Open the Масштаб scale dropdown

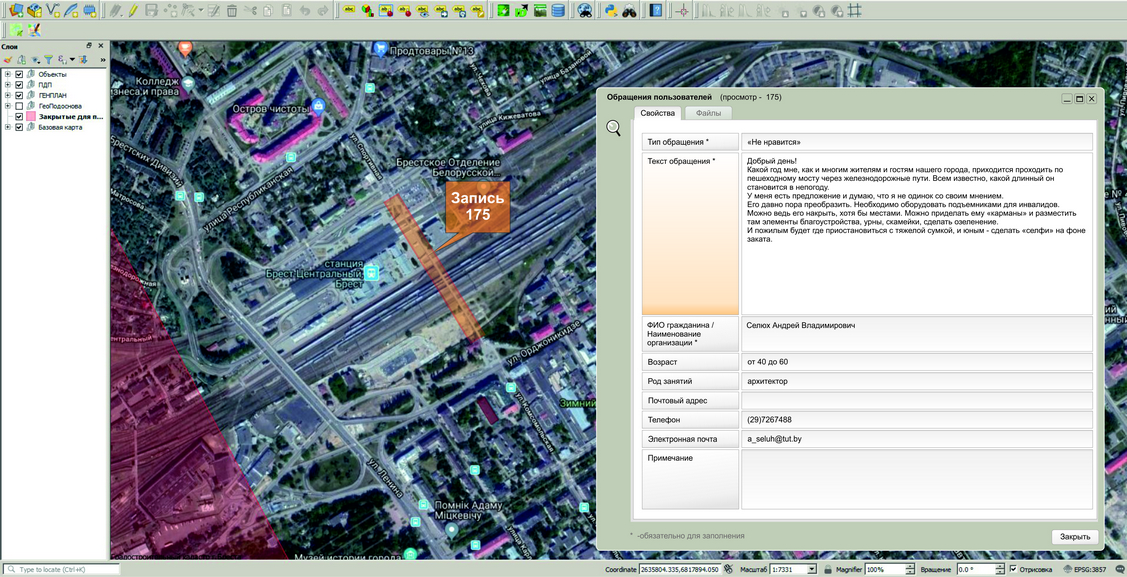pos(811,569)
